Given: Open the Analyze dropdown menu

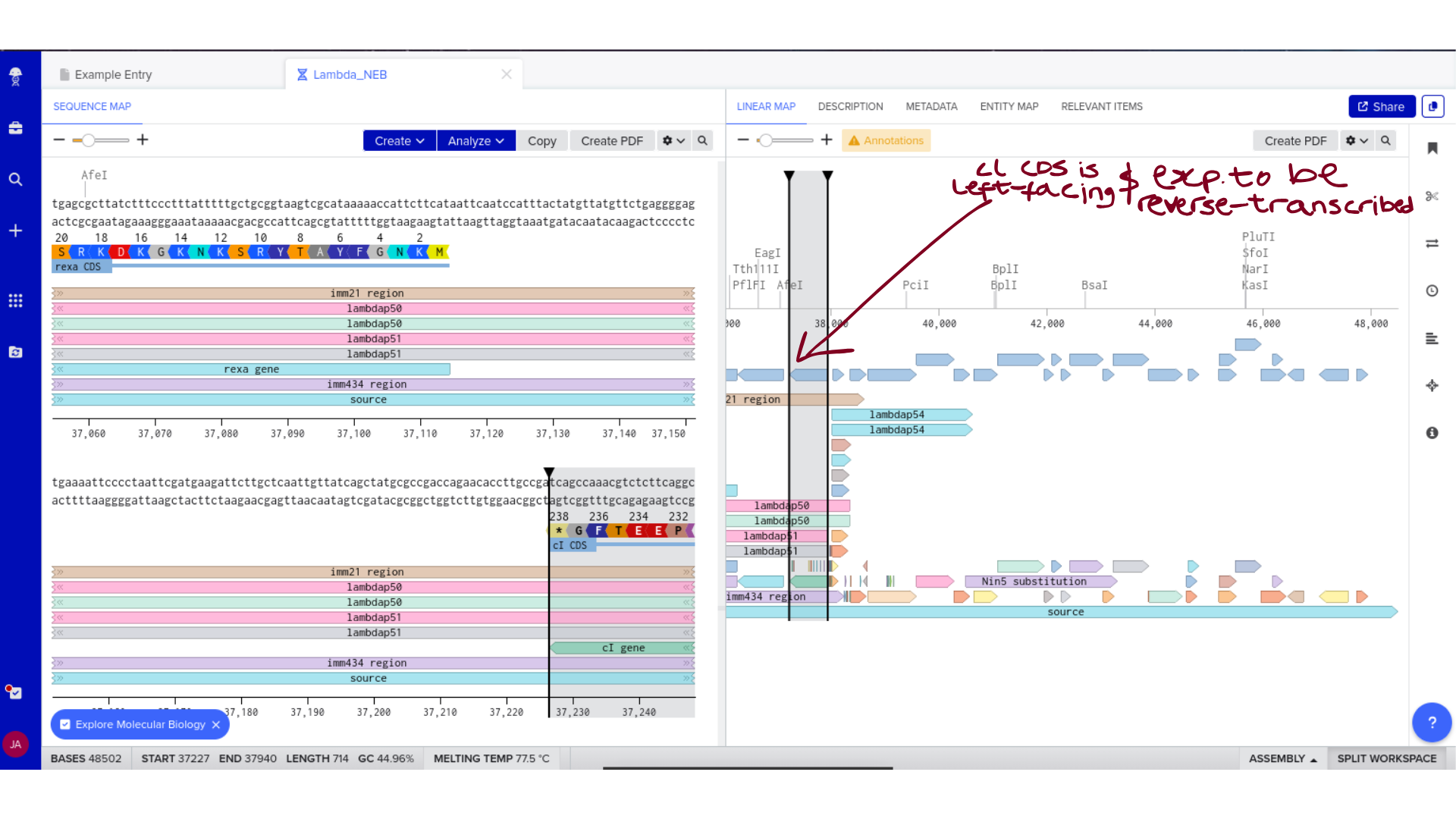Looking at the screenshot, I should pos(475,141).
